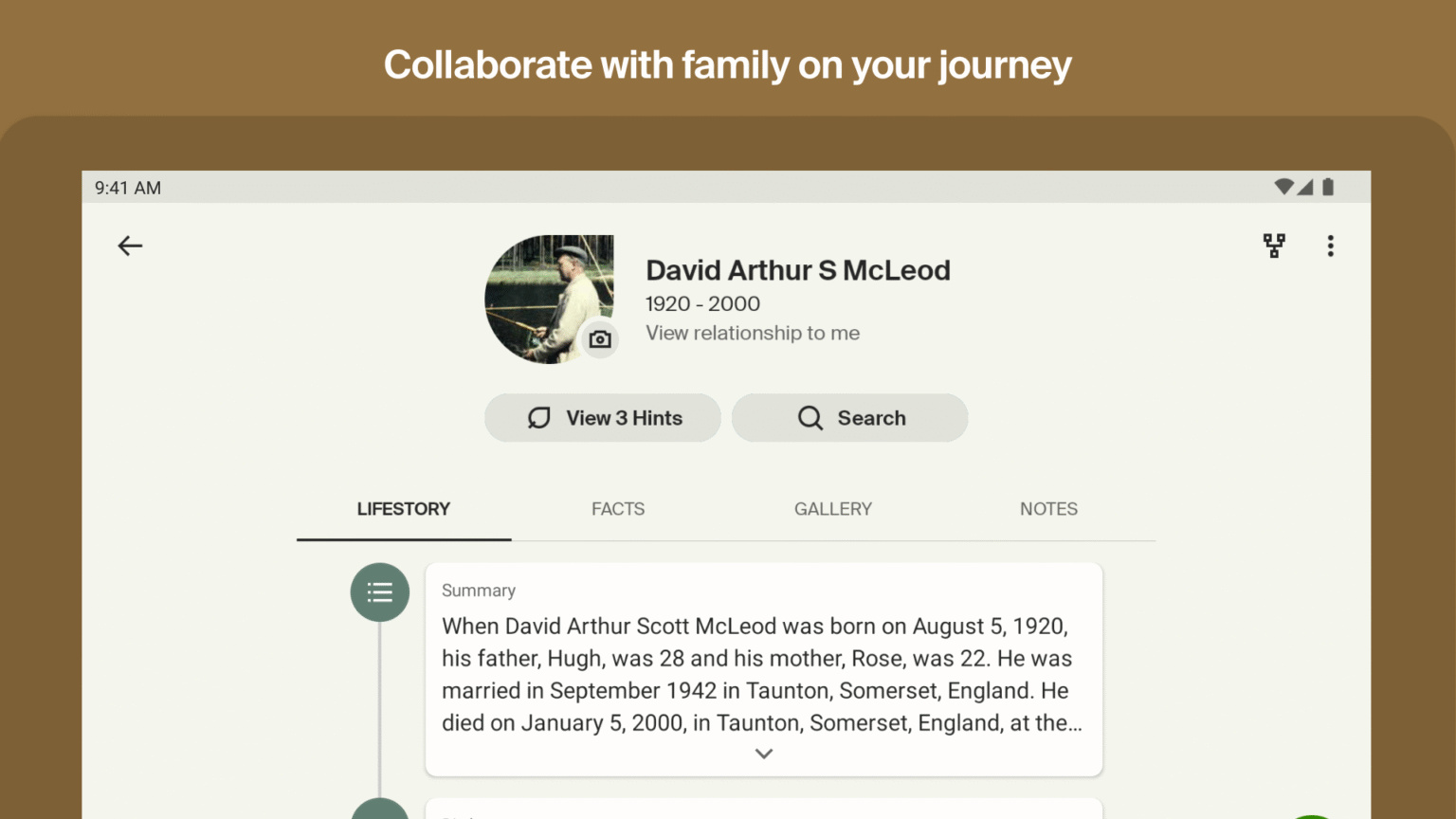This screenshot has width=1456, height=819.
Task: Click the View 3 Hints button
Action: coord(602,417)
